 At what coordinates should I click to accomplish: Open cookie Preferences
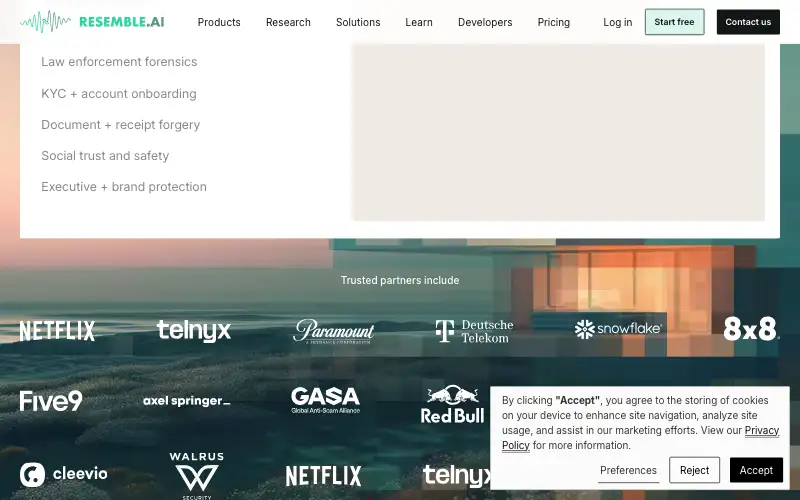(x=629, y=470)
